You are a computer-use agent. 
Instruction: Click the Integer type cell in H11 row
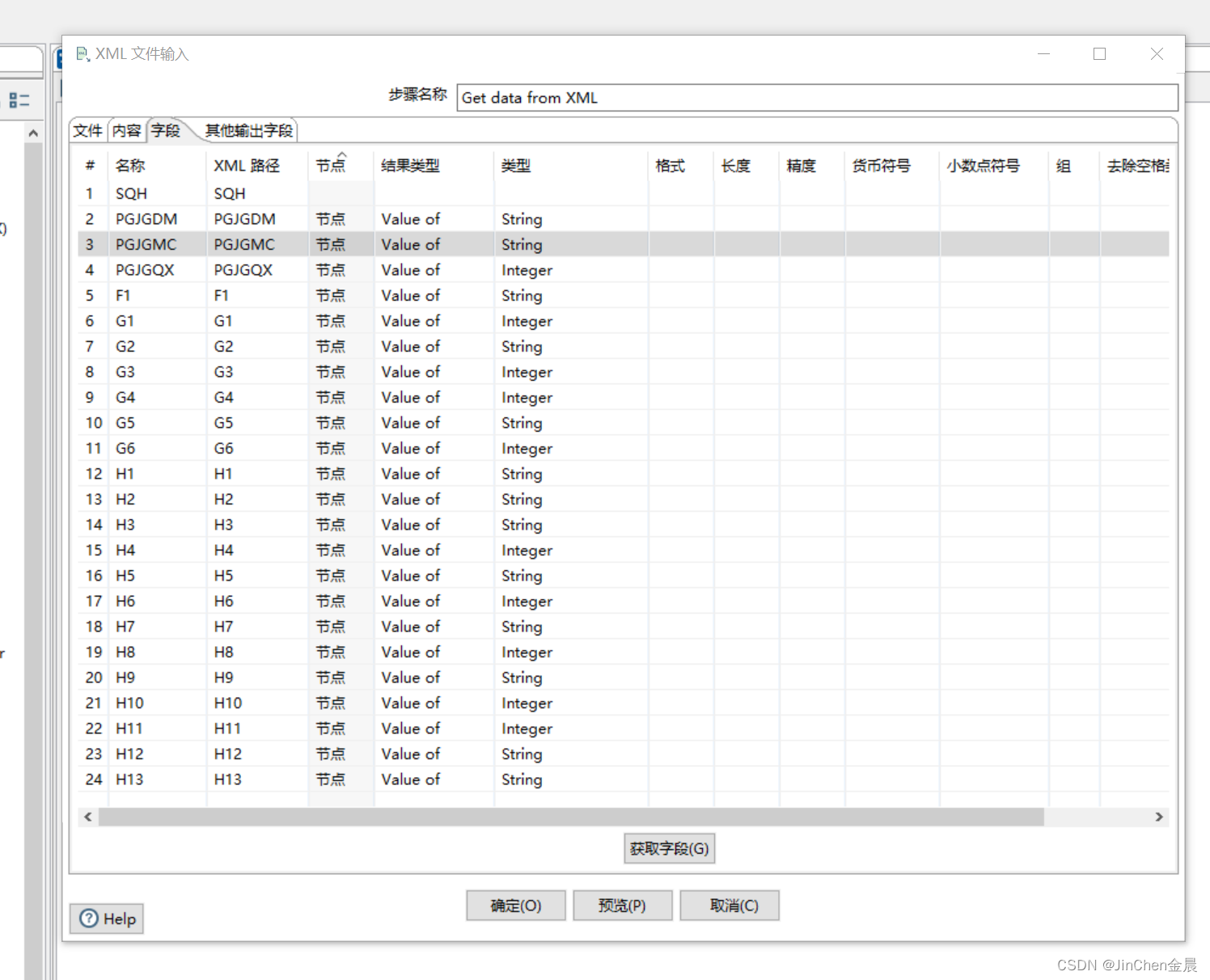pos(570,729)
